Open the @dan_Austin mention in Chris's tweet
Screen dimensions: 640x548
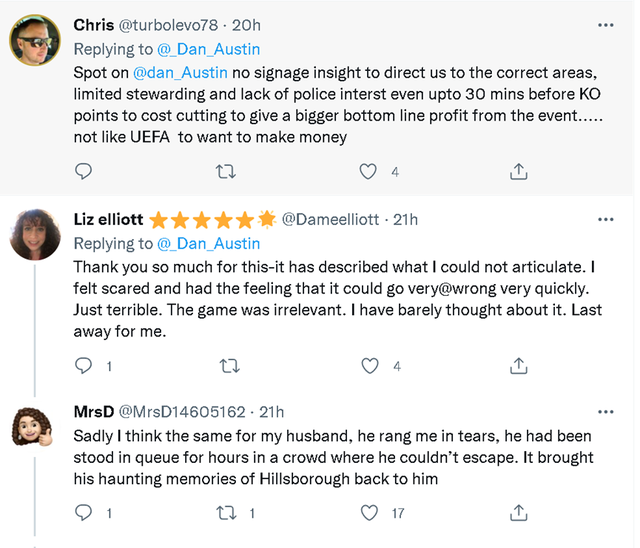tap(181, 72)
